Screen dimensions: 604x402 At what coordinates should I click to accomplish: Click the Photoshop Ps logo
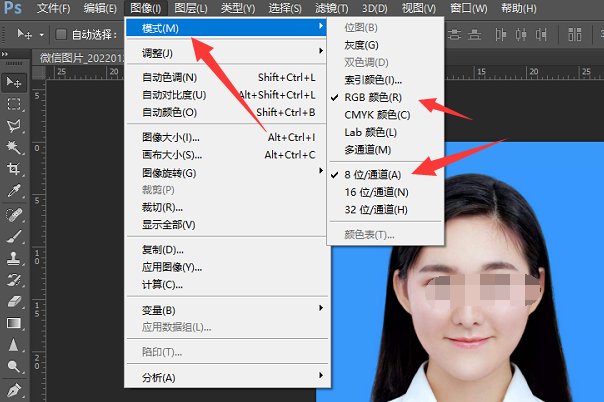[13, 8]
